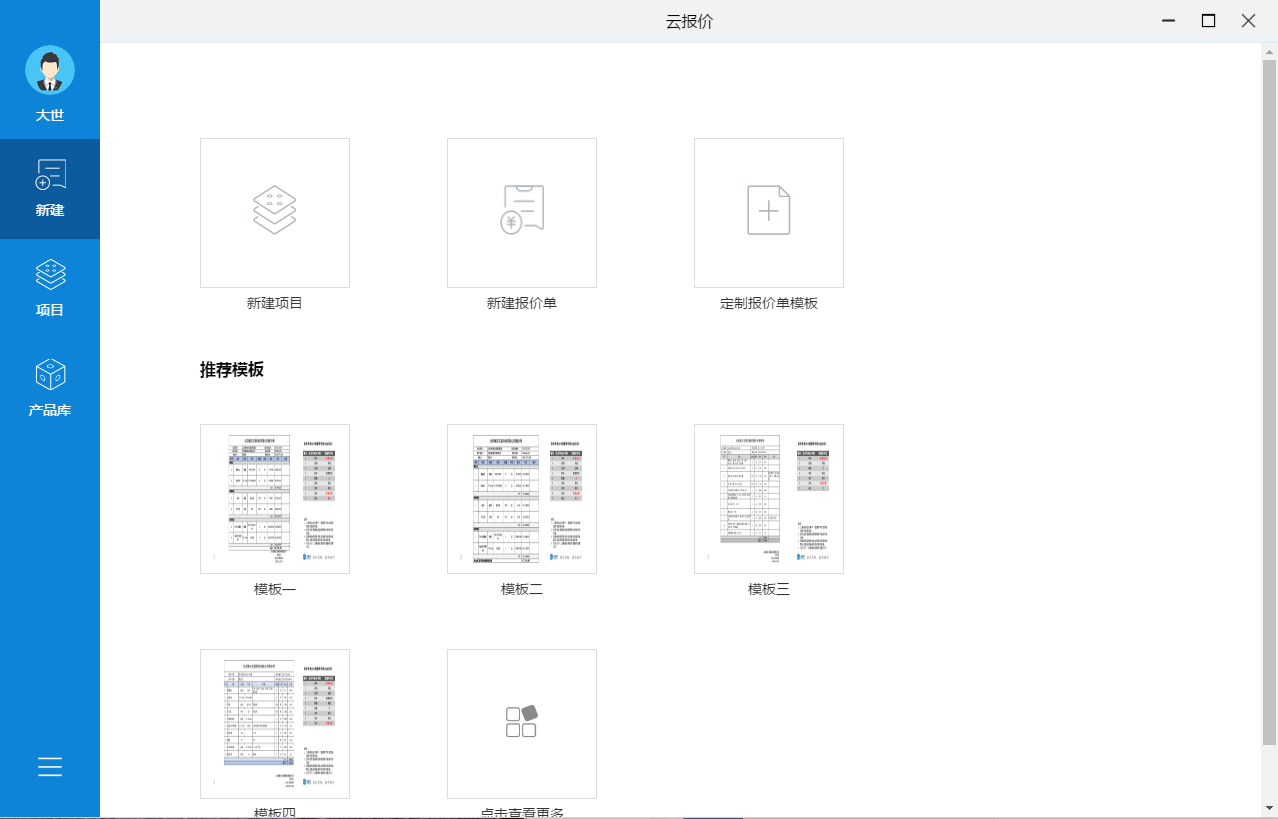Click the user avatar icon
This screenshot has width=1278, height=819.
(50, 70)
